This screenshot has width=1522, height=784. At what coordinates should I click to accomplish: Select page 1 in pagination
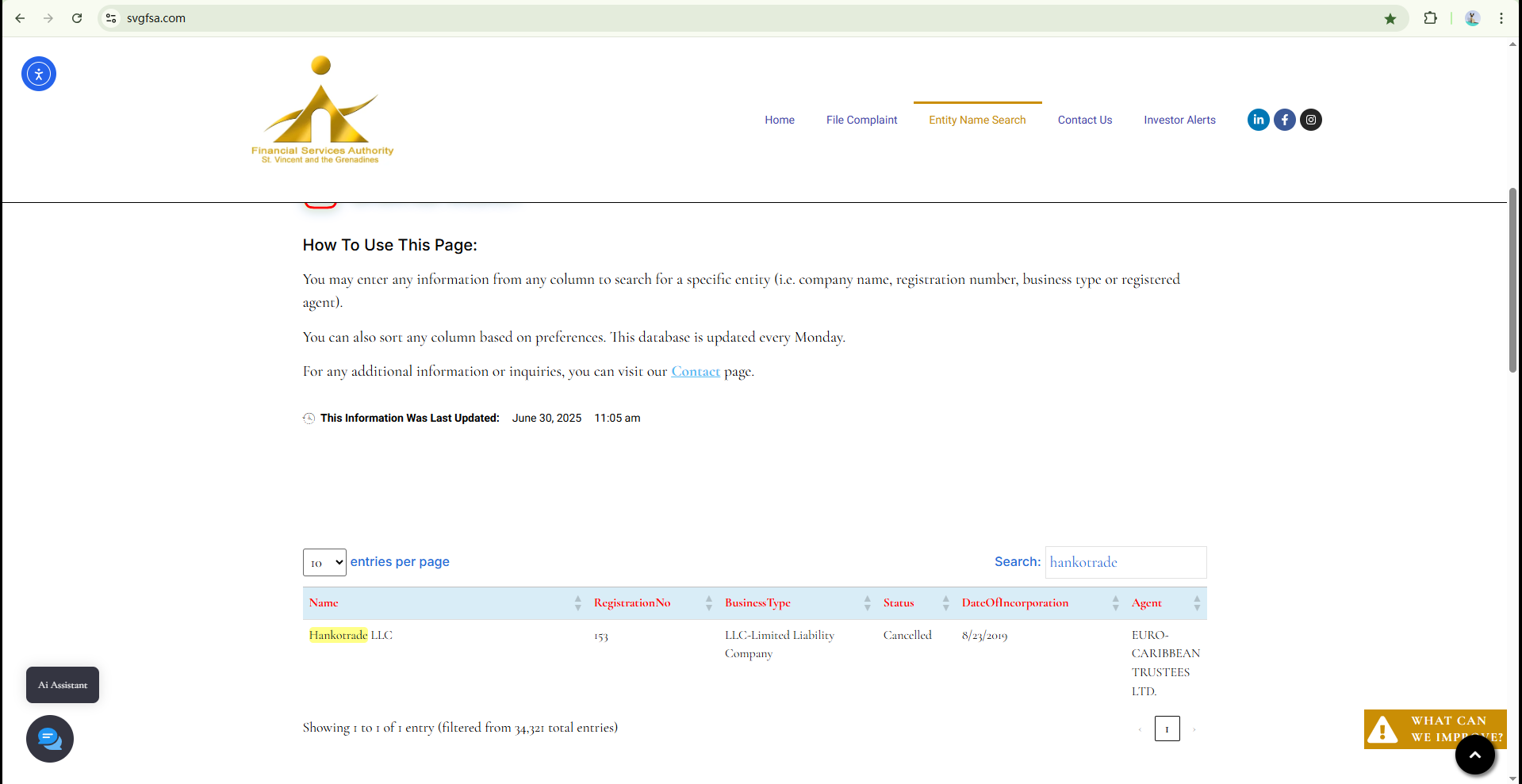[x=1167, y=729]
